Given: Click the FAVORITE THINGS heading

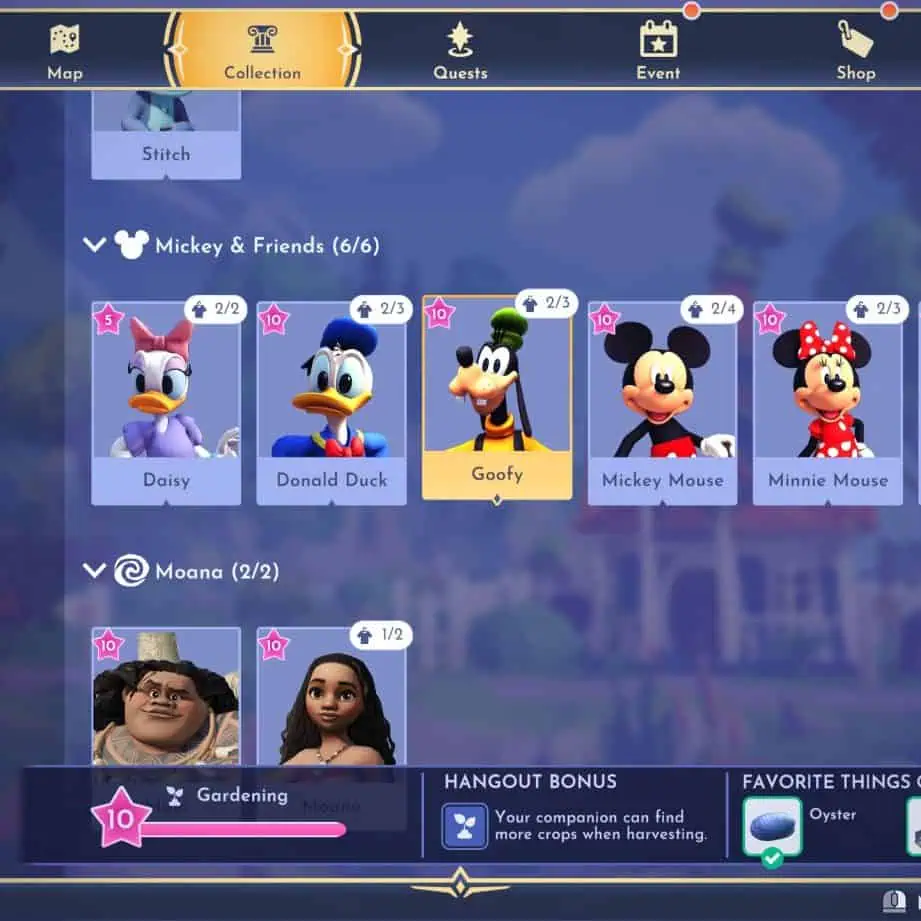Looking at the screenshot, I should click(x=826, y=781).
